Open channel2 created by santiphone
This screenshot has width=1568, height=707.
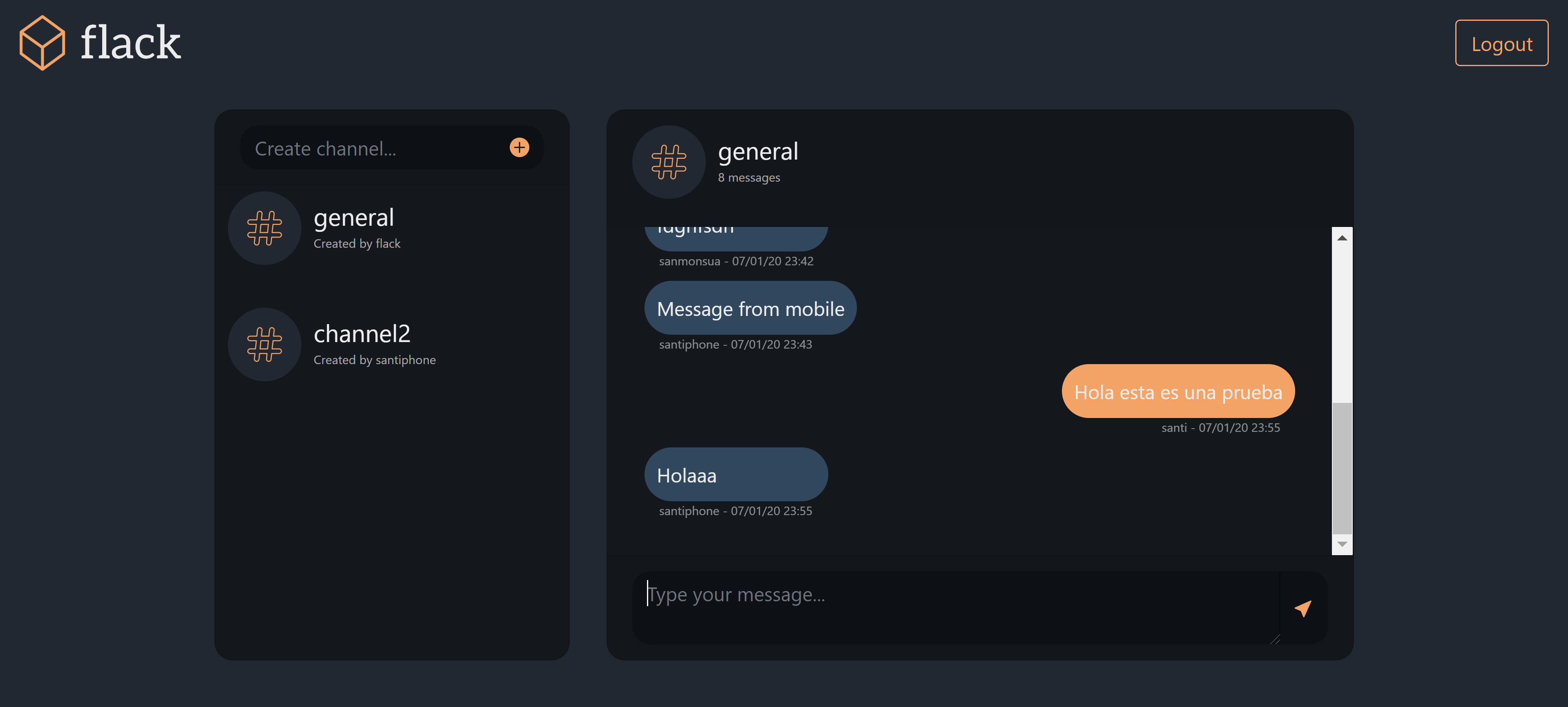(392, 345)
